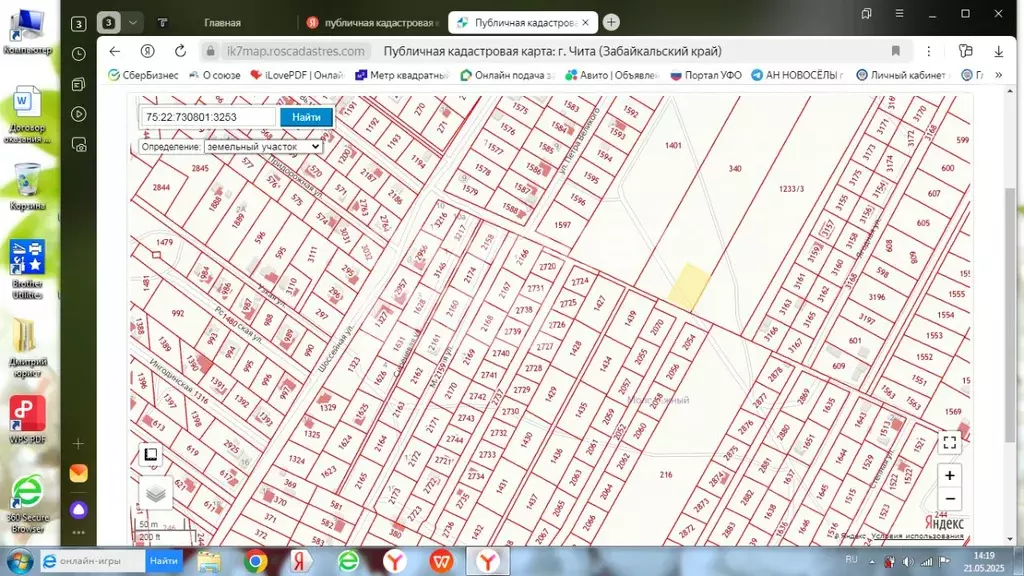Image resolution: width=1024 pixels, height=576 pixels.
Task: Reload the cadastral map page
Action: tap(180, 51)
